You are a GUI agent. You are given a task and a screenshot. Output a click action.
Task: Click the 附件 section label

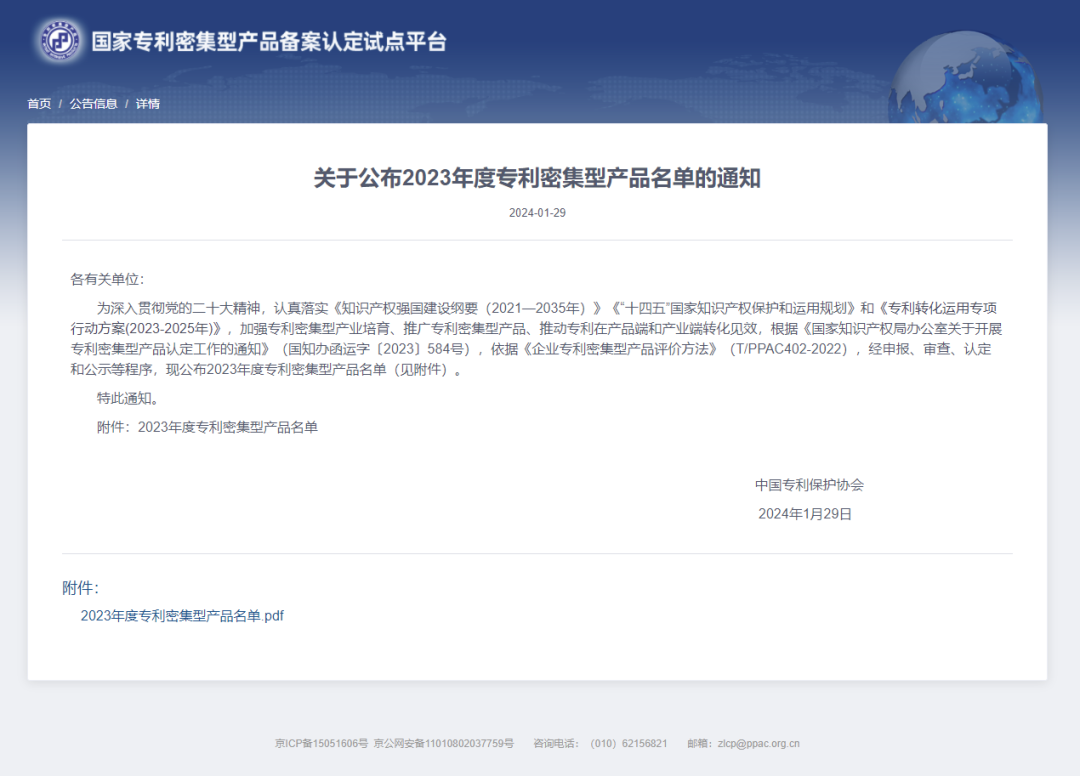pyautogui.click(x=80, y=588)
